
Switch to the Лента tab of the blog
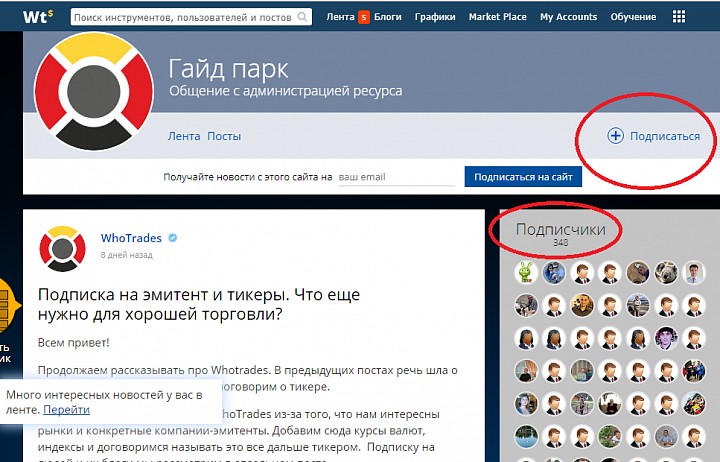184,136
